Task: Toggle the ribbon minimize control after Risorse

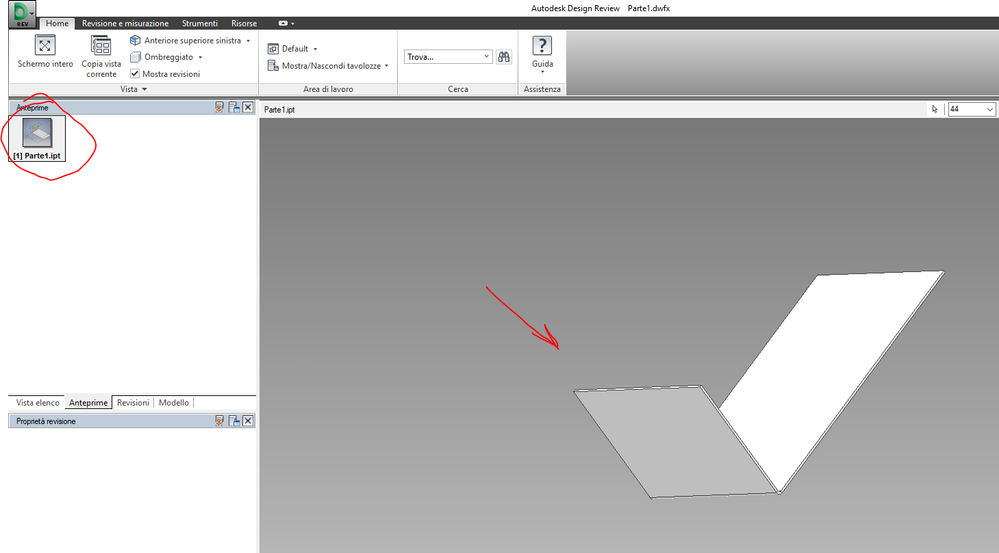Action: (286, 23)
